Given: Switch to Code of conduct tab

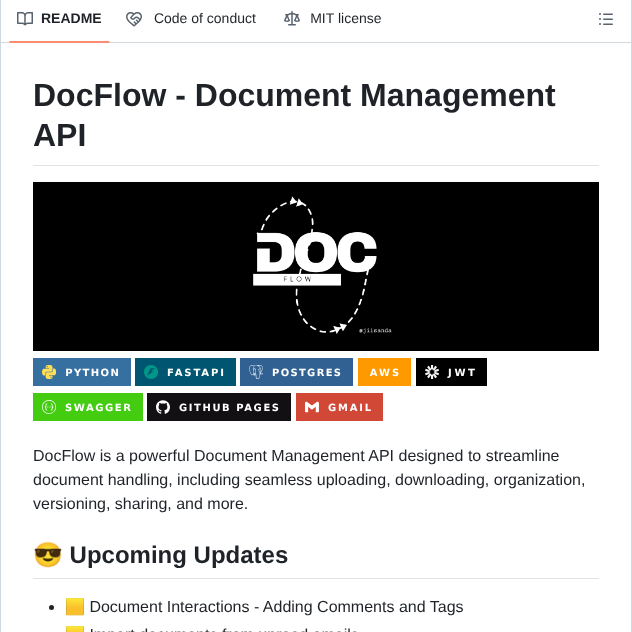Looking at the screenshot, I should click(191, 19).
